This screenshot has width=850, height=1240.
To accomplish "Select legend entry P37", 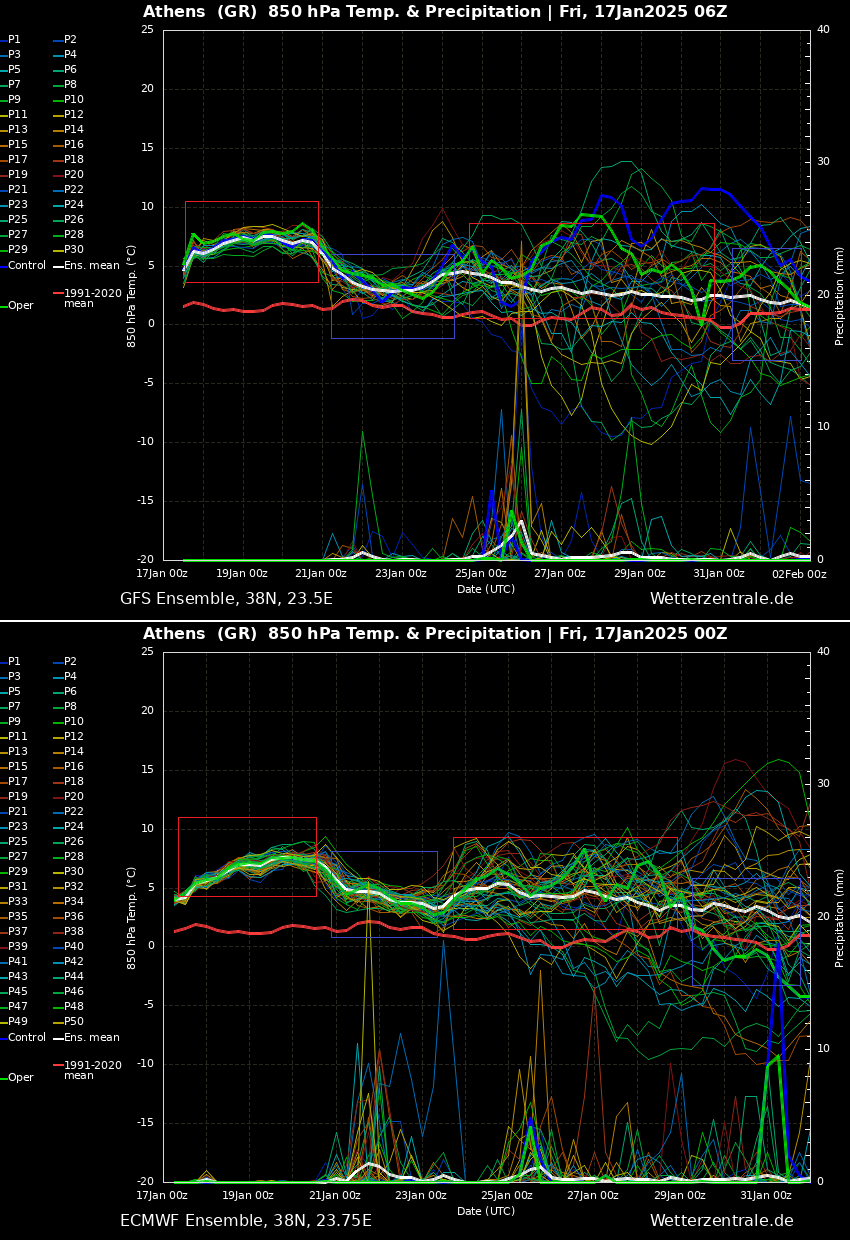I will [14, 931].
